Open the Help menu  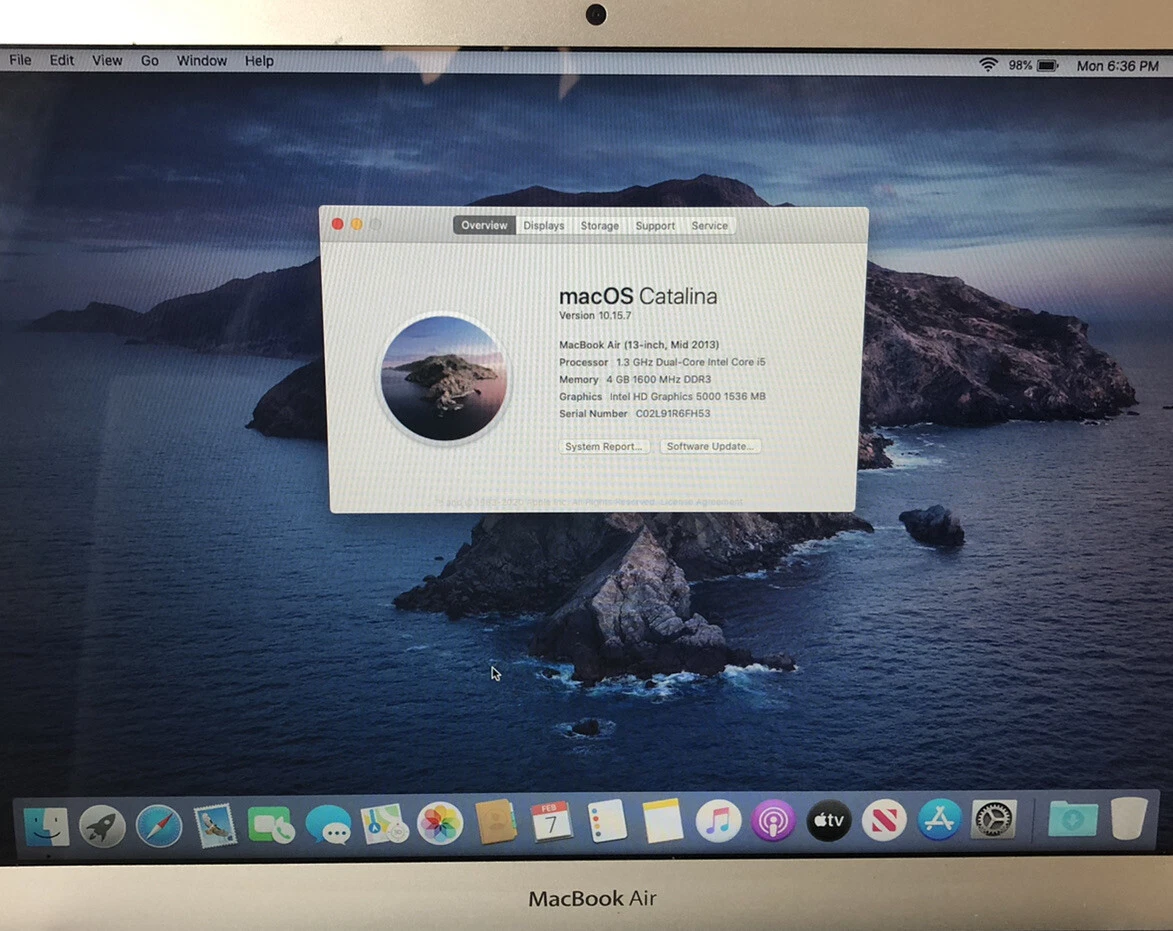pos(259,61)
